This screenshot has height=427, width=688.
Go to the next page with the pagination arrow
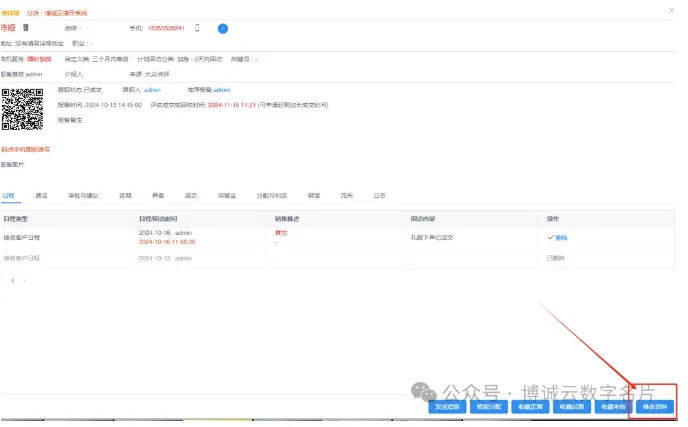pyautogui.click(x=24, y=281)
